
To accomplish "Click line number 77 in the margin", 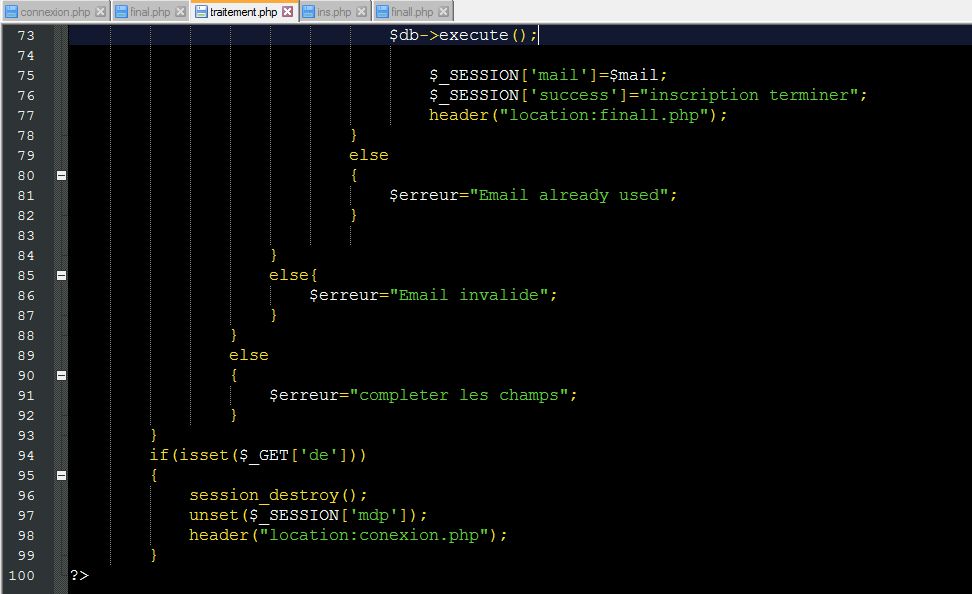I will pos(26,115).
